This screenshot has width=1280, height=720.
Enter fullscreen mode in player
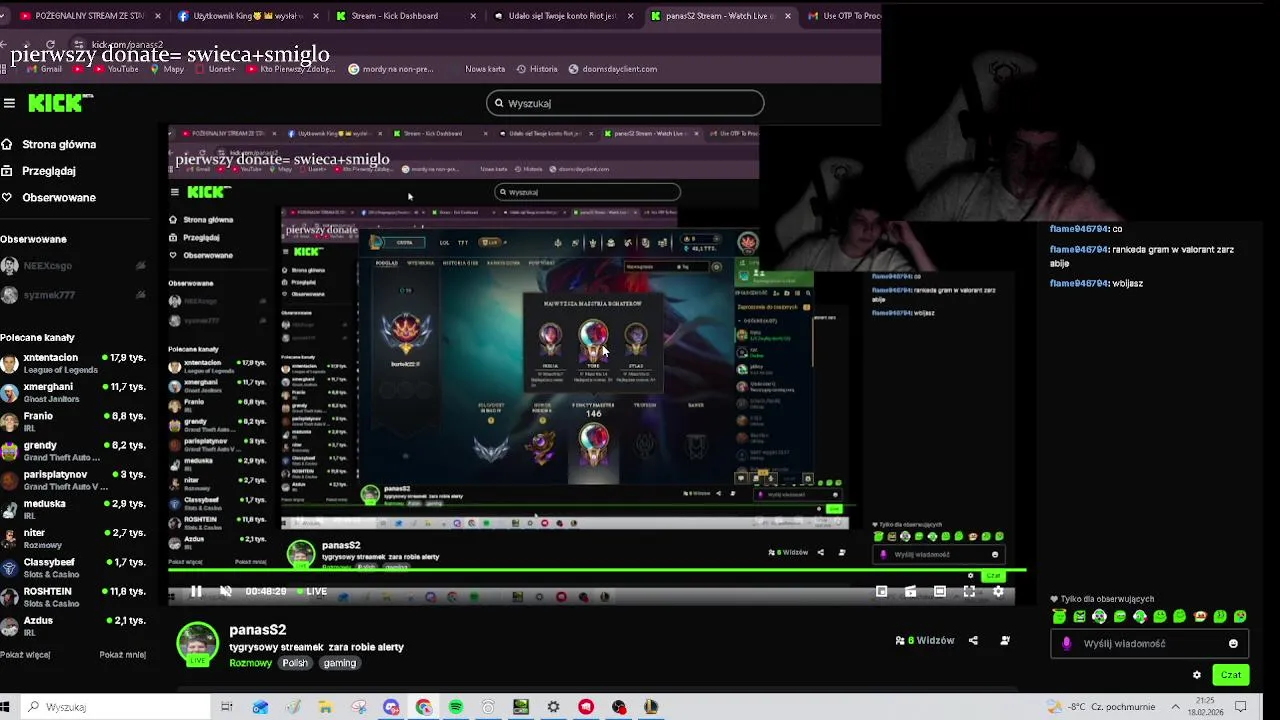click(x=969, y=592)
